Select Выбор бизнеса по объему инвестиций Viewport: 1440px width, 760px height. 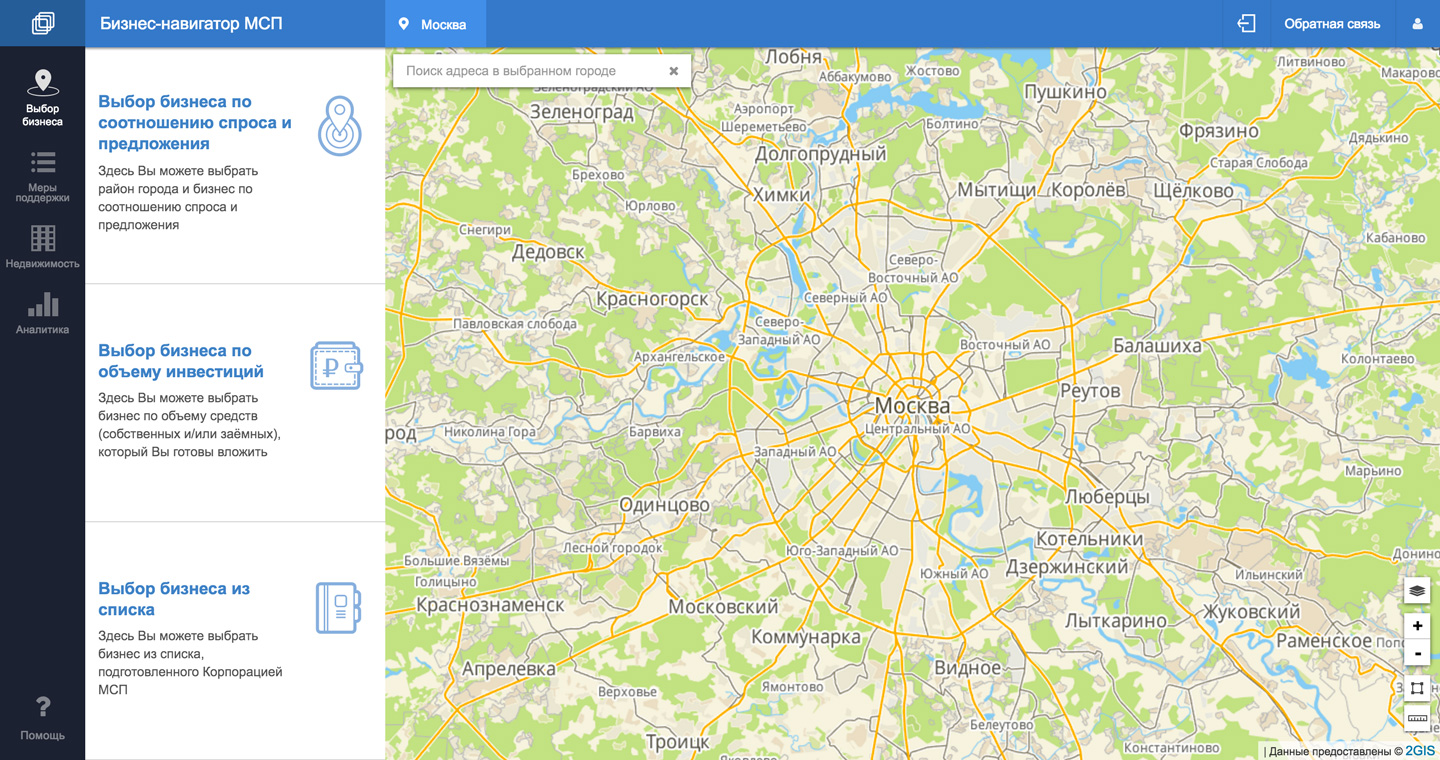(181, 361)
